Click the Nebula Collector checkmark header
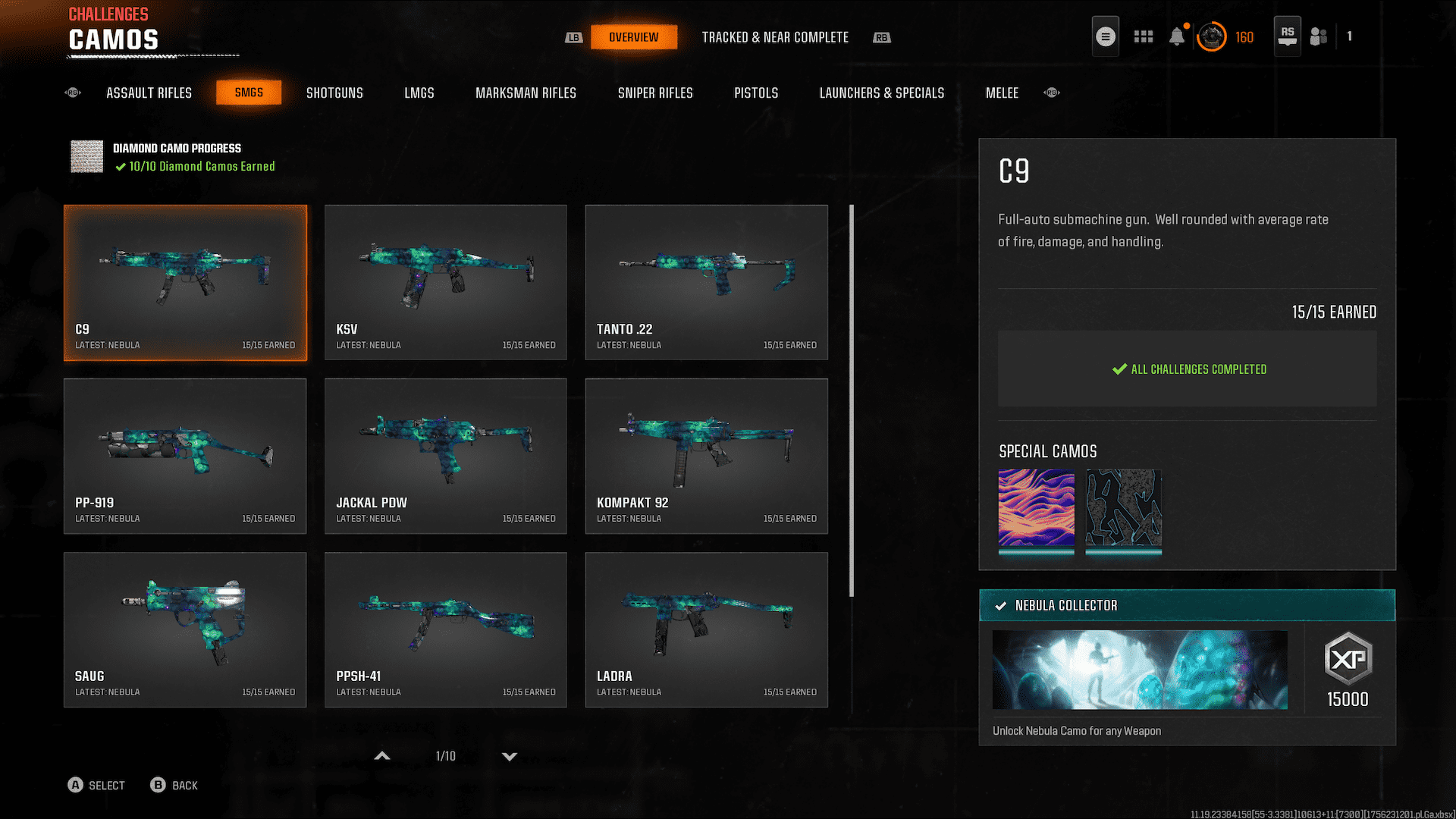Screen dimensions: 1456x819 coord(1187,605)
